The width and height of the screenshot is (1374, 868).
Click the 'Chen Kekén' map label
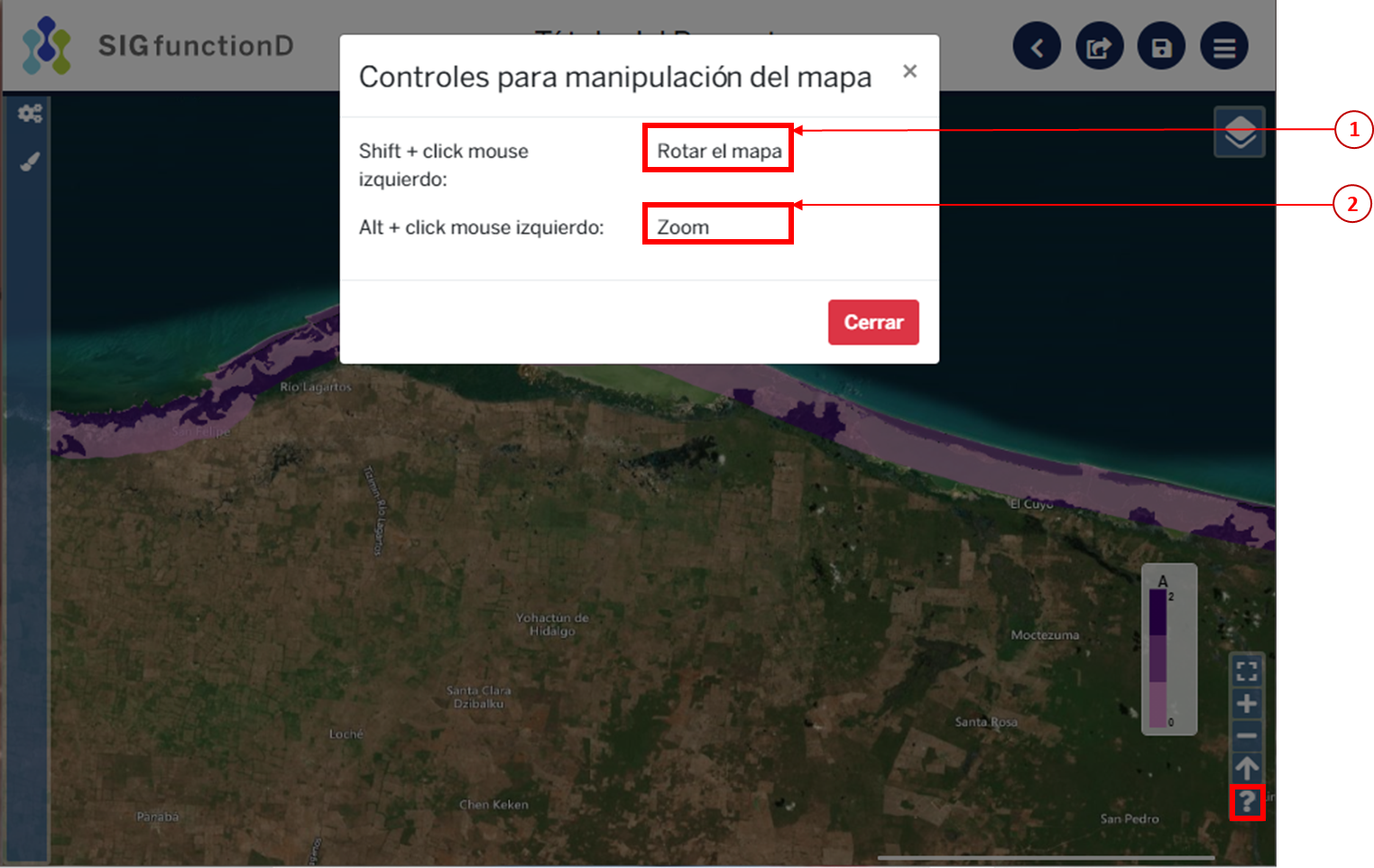coord(493,804)
